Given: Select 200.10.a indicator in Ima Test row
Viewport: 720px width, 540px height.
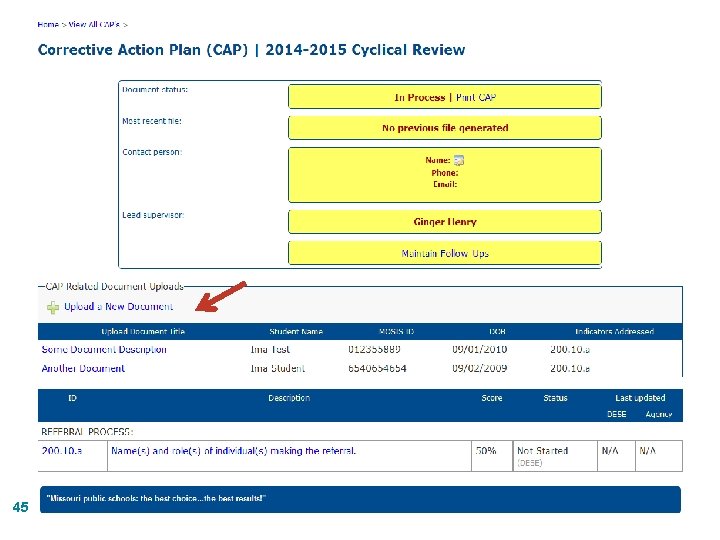Looking at the screenshot, I should click(x=570, y=349).
